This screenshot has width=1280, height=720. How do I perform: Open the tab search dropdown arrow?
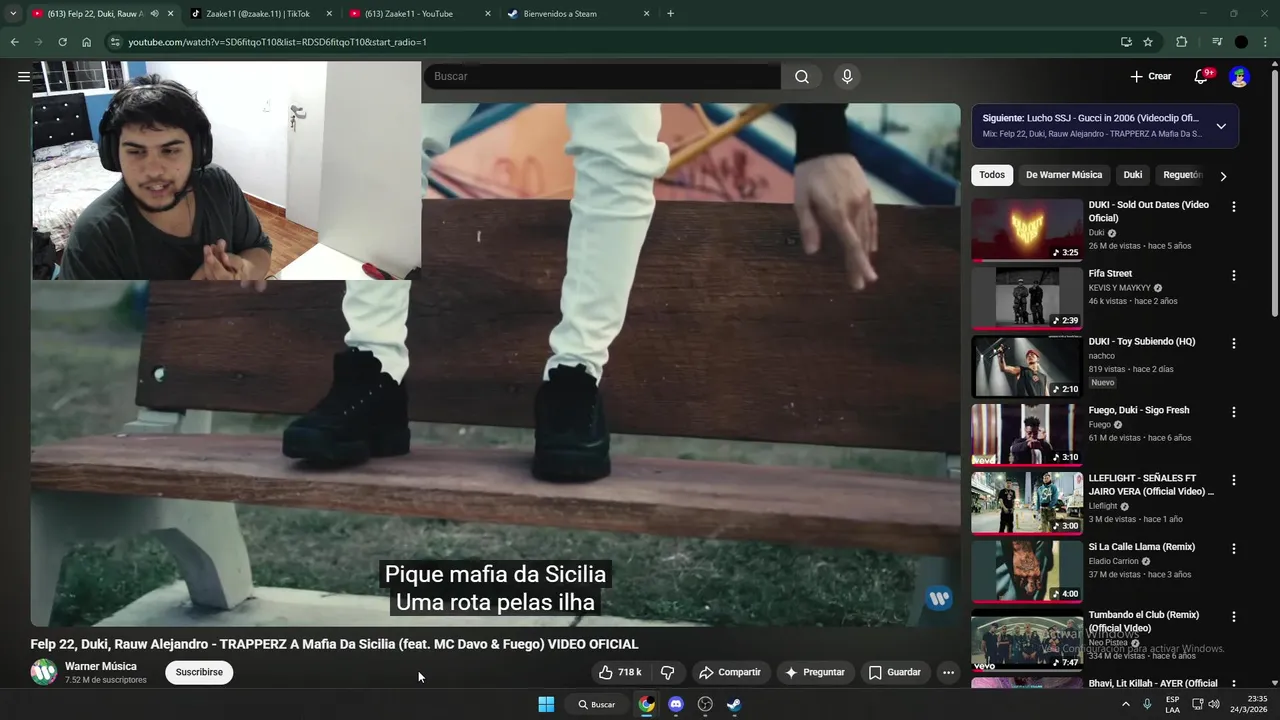13,14
